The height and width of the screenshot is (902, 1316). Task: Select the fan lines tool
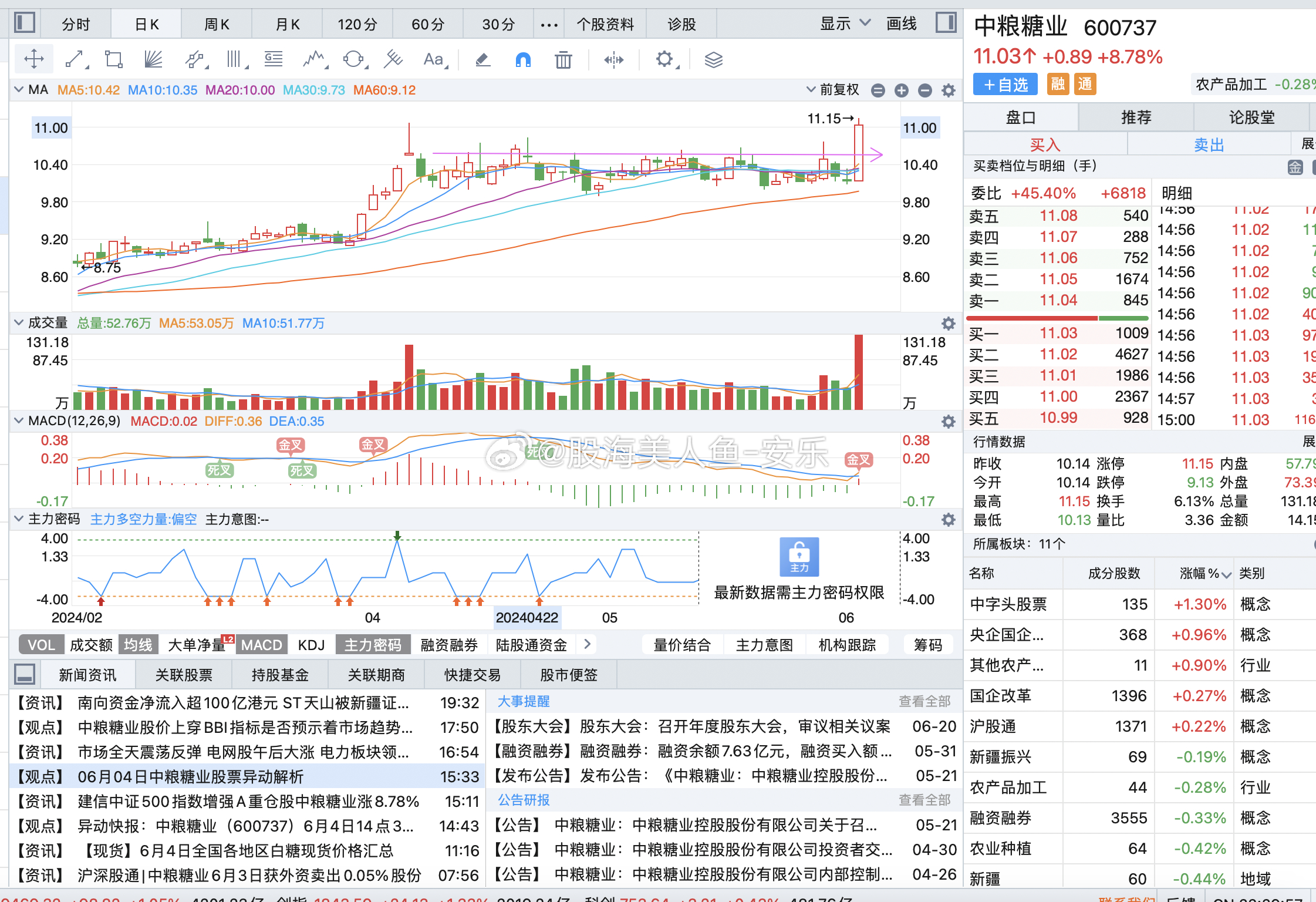(x=153, y=59)
